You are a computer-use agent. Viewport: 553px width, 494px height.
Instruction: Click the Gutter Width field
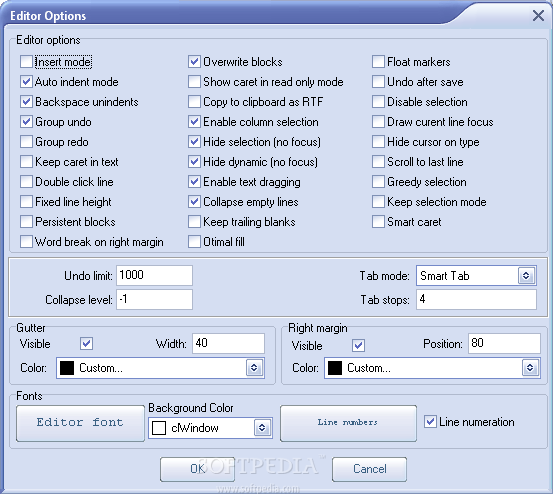228,343
